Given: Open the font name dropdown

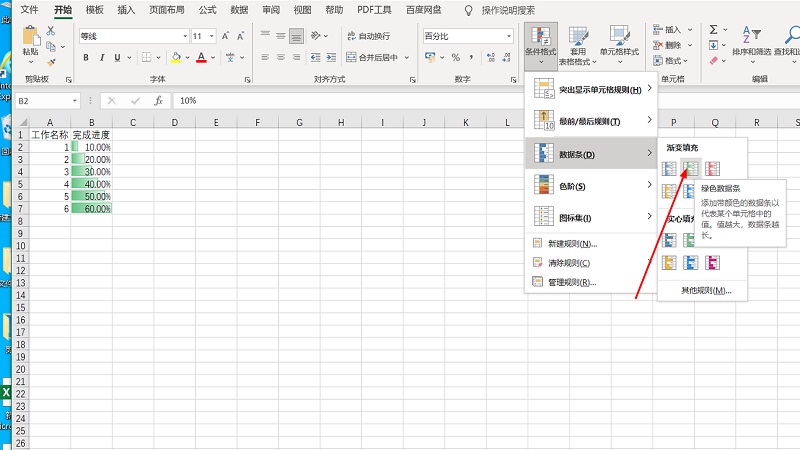Looking at the screenshot, I should tap(184, 36).
